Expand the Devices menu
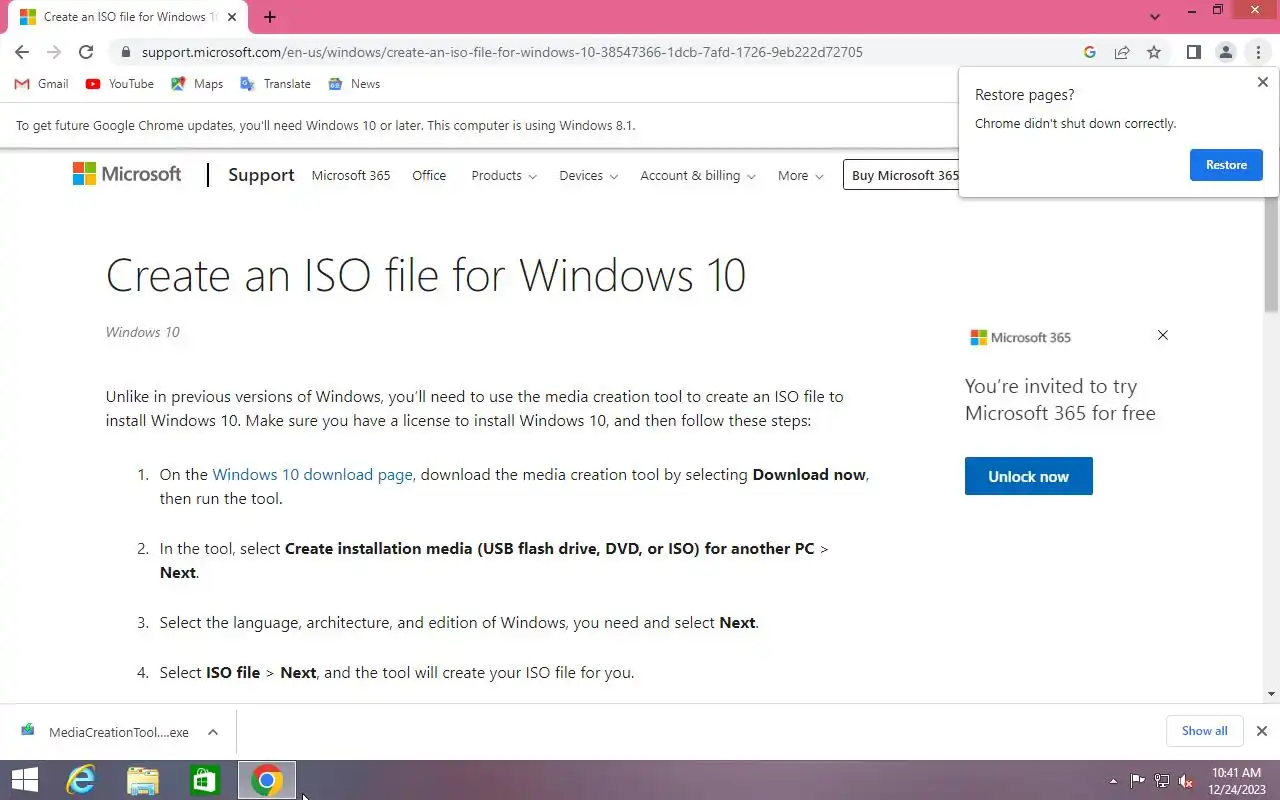Viewport: 1280px width, 800px height. tap(589, 175)
